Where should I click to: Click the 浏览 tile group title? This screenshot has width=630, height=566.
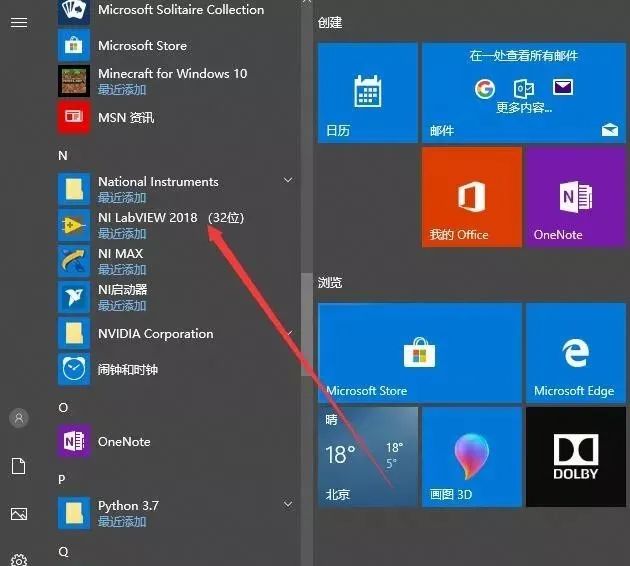pos(330,282)
